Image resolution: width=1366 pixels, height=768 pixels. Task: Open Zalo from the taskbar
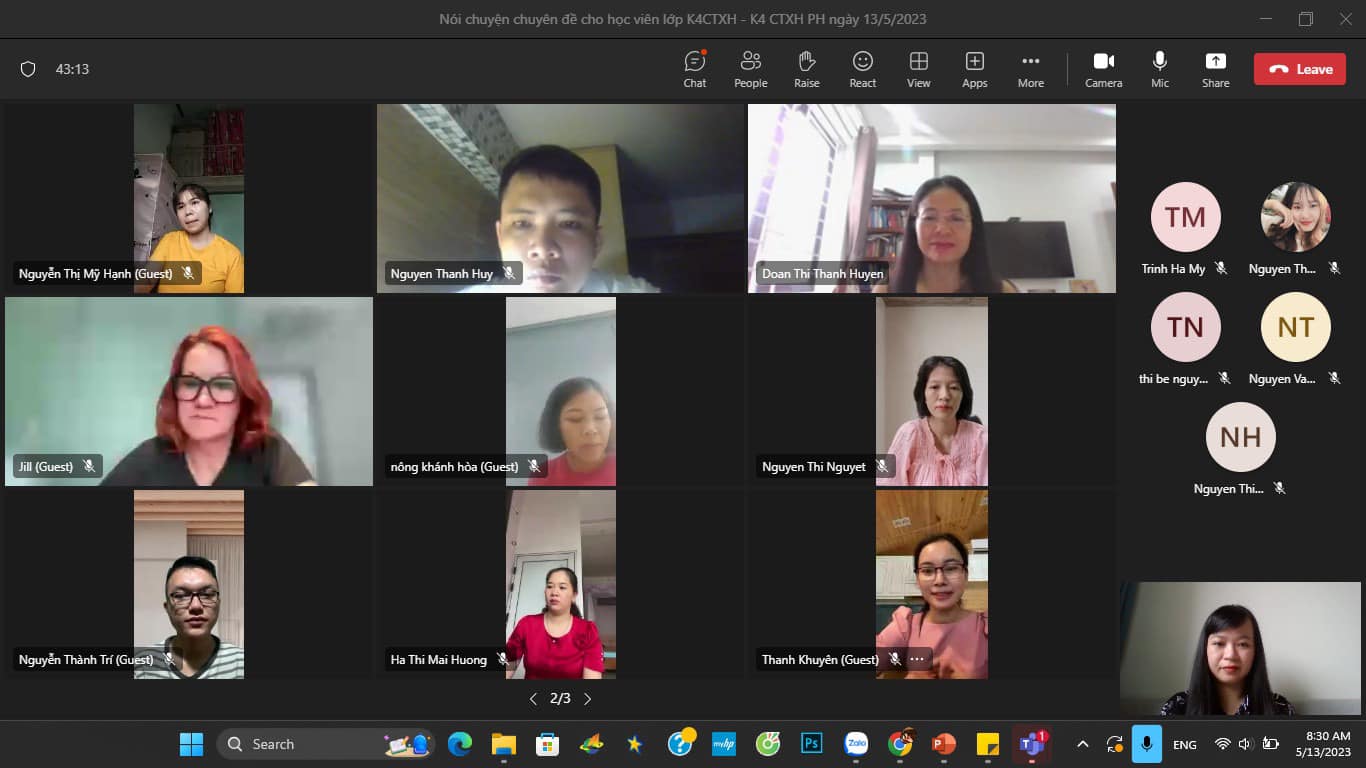point(856,744)
